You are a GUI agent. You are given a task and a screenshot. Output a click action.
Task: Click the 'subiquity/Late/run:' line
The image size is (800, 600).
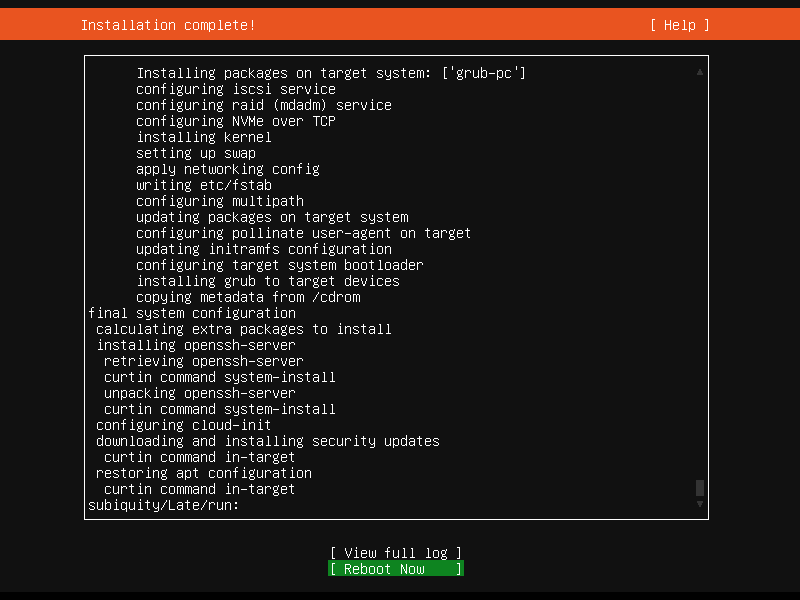164,505
